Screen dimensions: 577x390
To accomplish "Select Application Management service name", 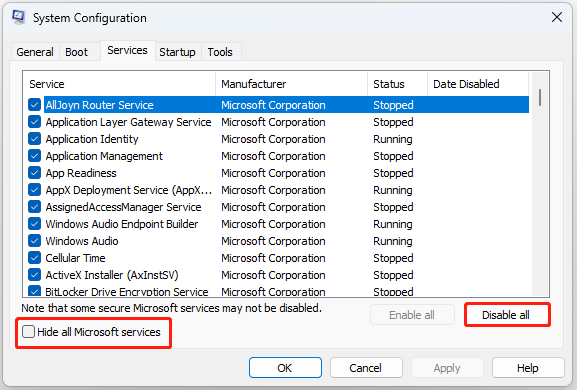I will (104, 156).
